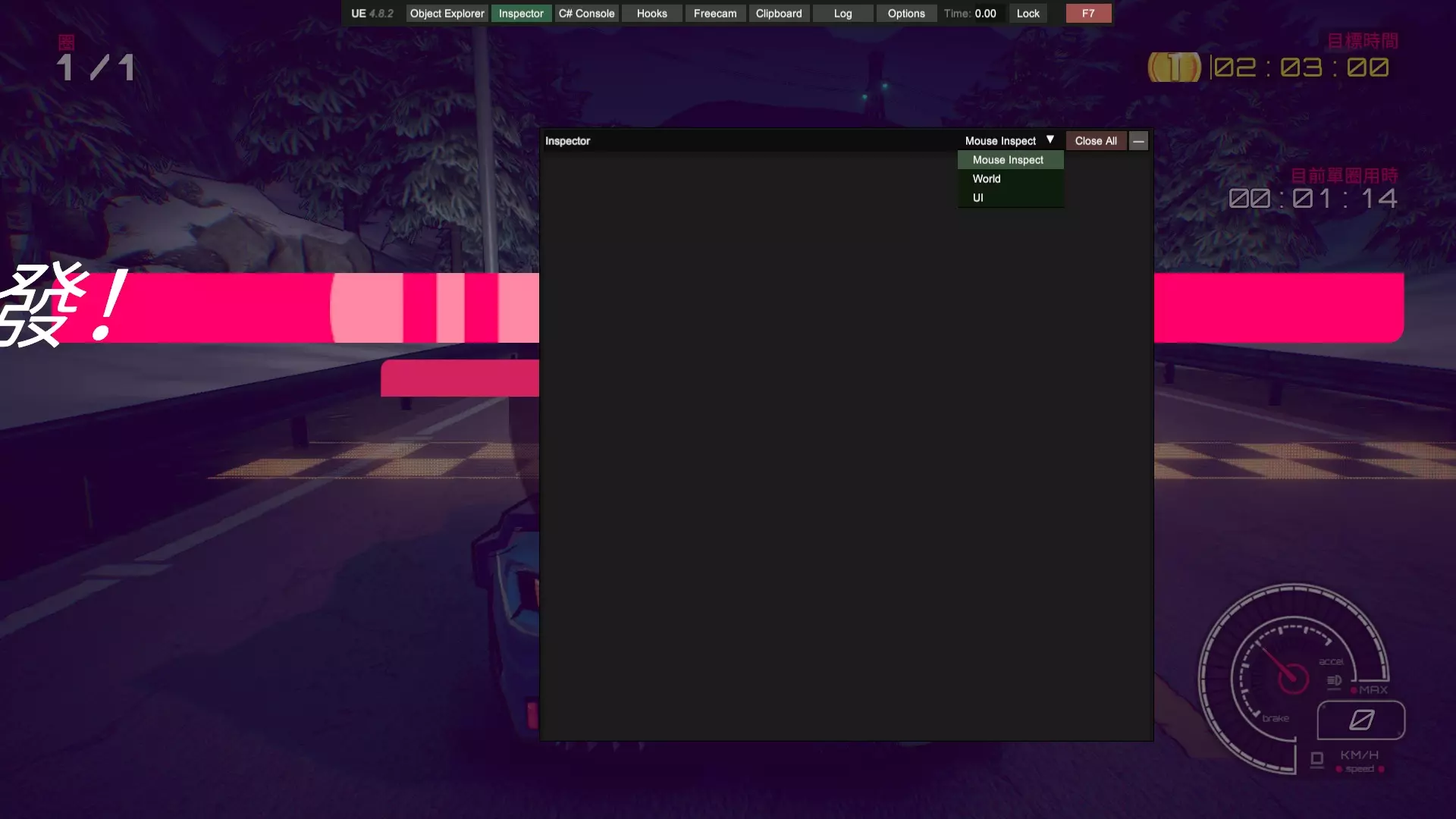Show the Log panel
The image size is (1456, 819).
(843, 14)
